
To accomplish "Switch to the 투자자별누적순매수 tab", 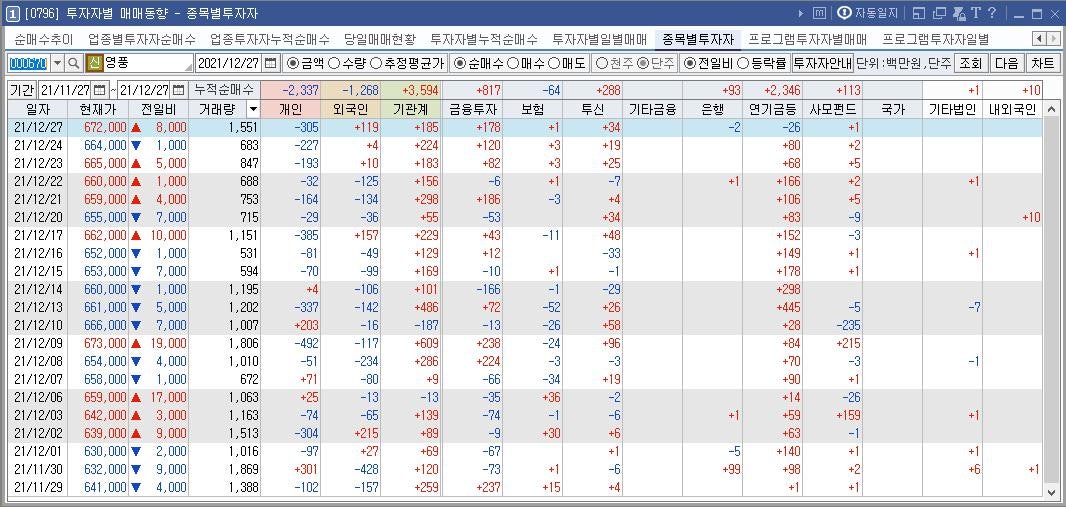I will click(484, 39).
